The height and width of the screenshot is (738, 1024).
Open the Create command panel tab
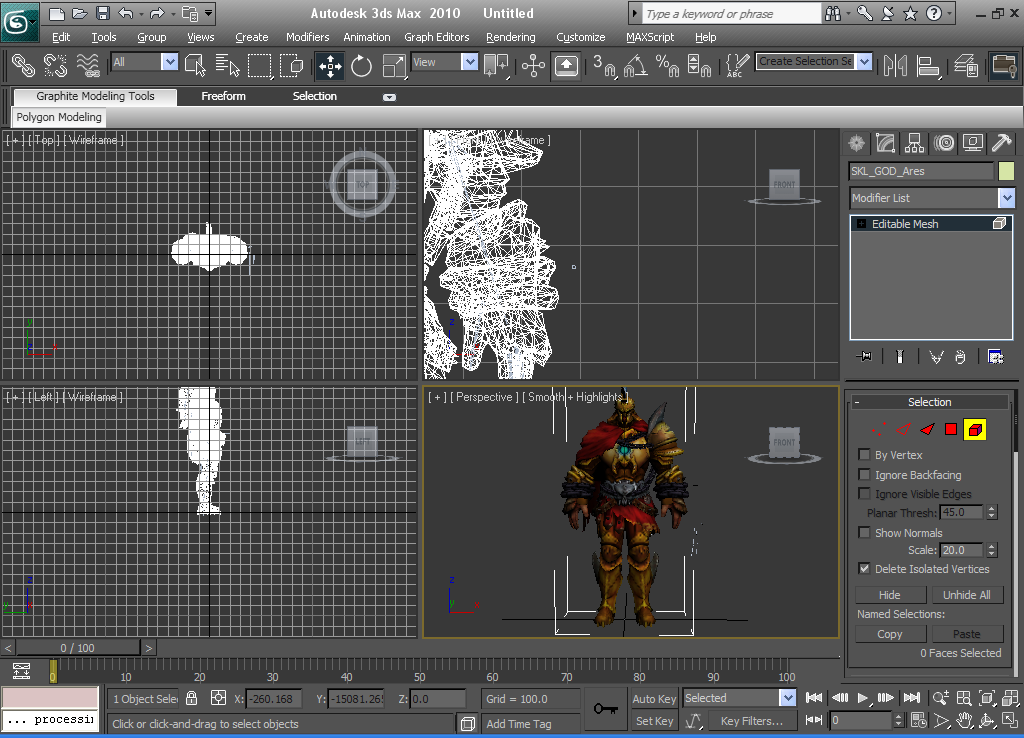pos(856,143)
